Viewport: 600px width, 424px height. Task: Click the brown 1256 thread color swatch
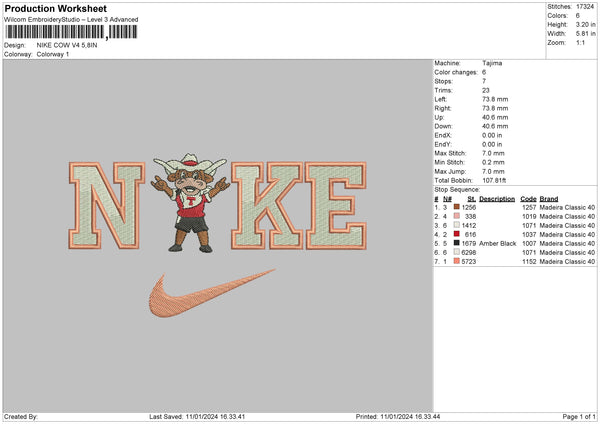click(457, 207)
